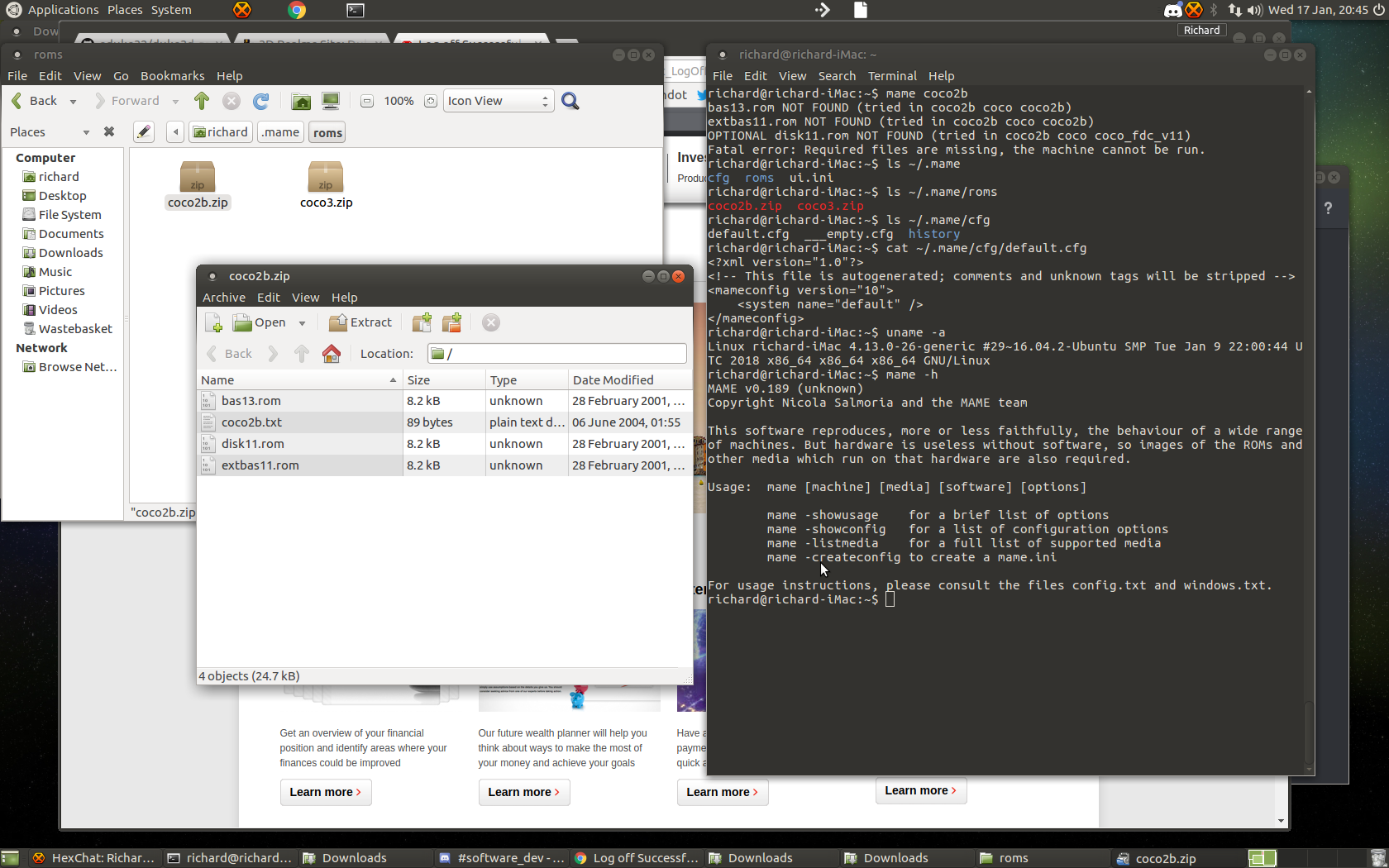Click the add files to archive icon
Image resolution: width=1389 pixels, height=868 pixels.
pyautogui.click(x=422, y=322)
